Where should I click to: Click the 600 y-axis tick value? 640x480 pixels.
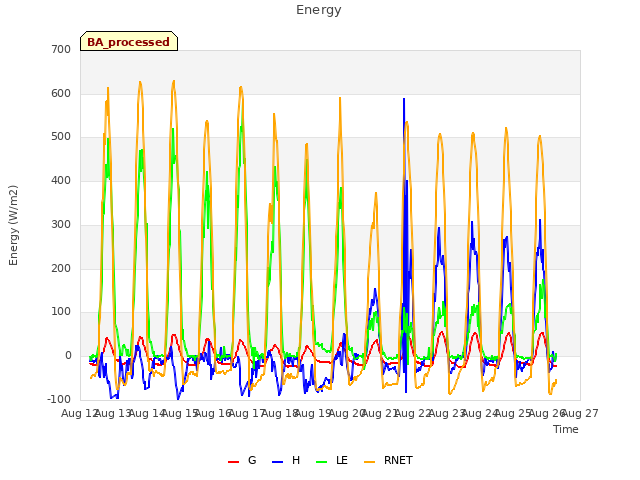point(61,93)
